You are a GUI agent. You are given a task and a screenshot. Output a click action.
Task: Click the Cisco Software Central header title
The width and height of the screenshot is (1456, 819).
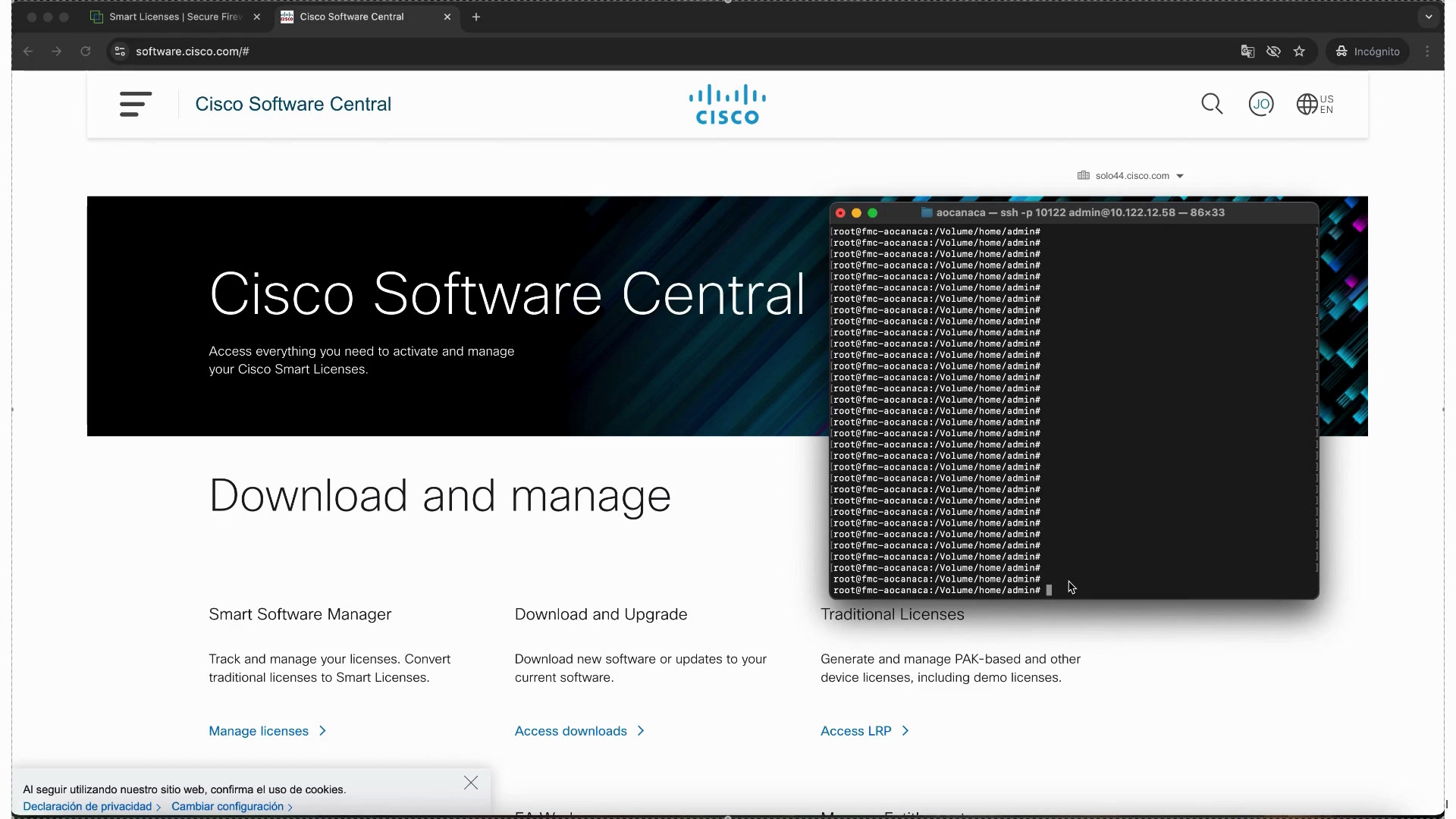293,104
